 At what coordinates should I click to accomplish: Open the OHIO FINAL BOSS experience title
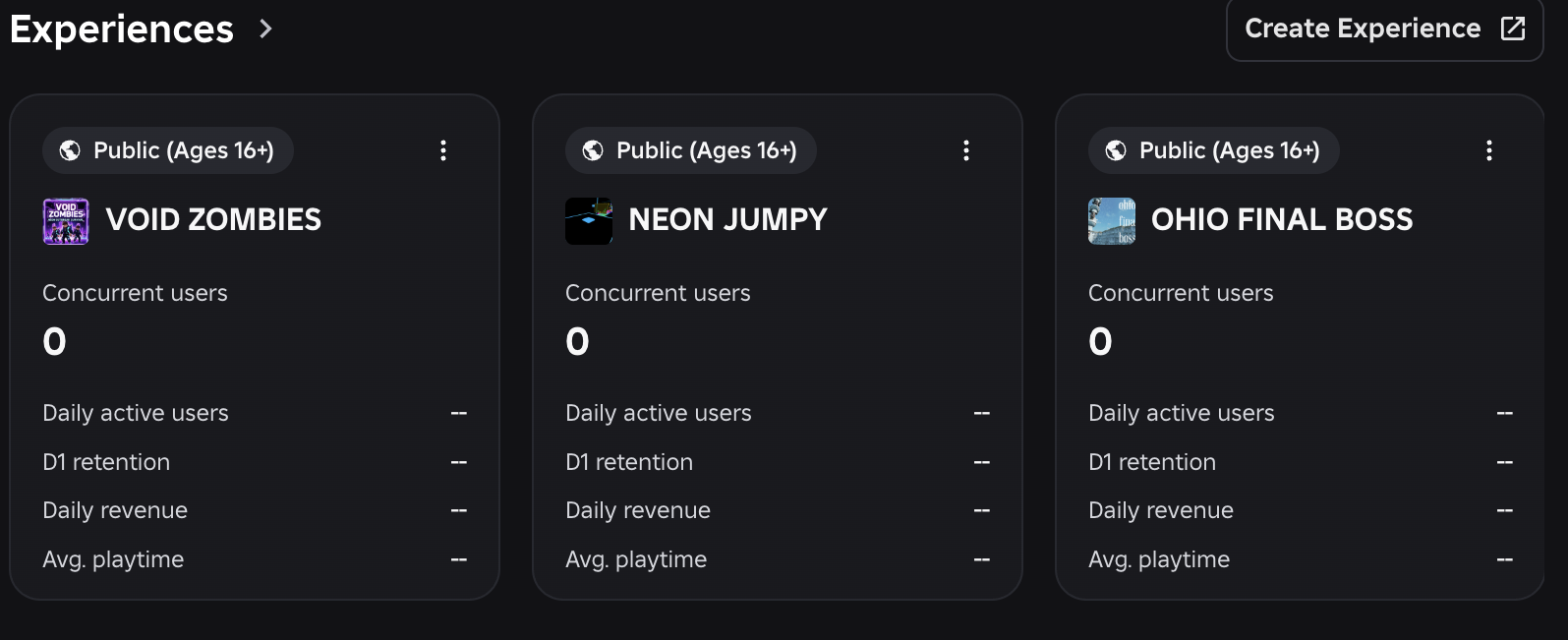1282,220
